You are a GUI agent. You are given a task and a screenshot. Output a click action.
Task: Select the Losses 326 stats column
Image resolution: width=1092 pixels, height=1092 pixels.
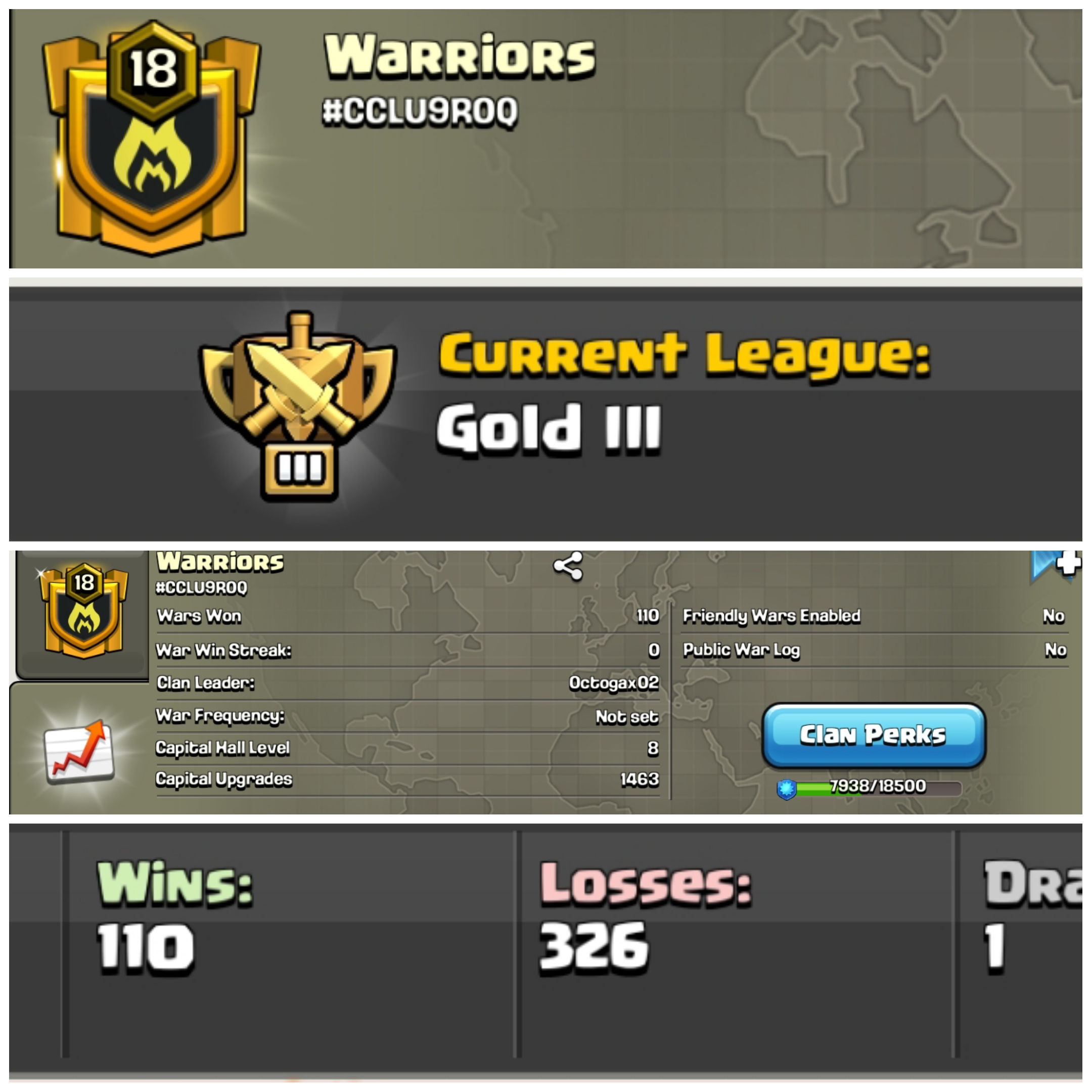(736, 944)
